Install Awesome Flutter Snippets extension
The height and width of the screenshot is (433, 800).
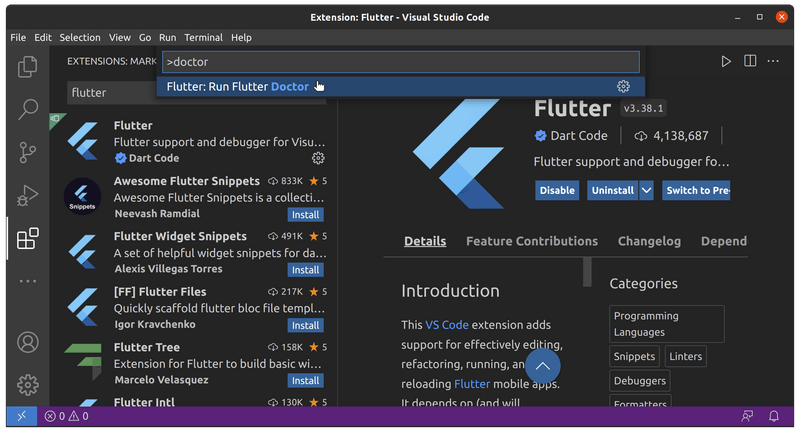tap(305, 214)
